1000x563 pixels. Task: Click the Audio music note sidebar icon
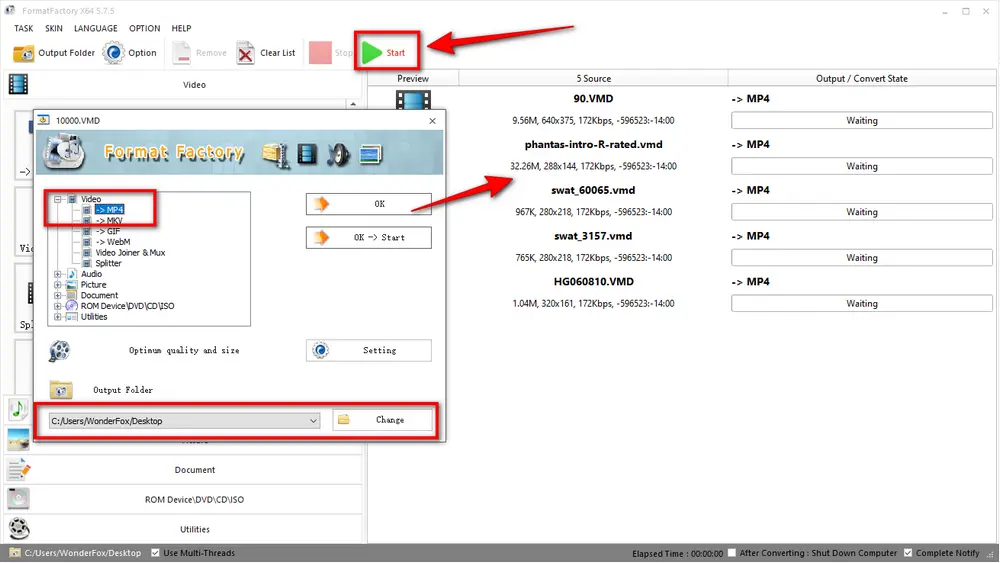click(18, 409)
